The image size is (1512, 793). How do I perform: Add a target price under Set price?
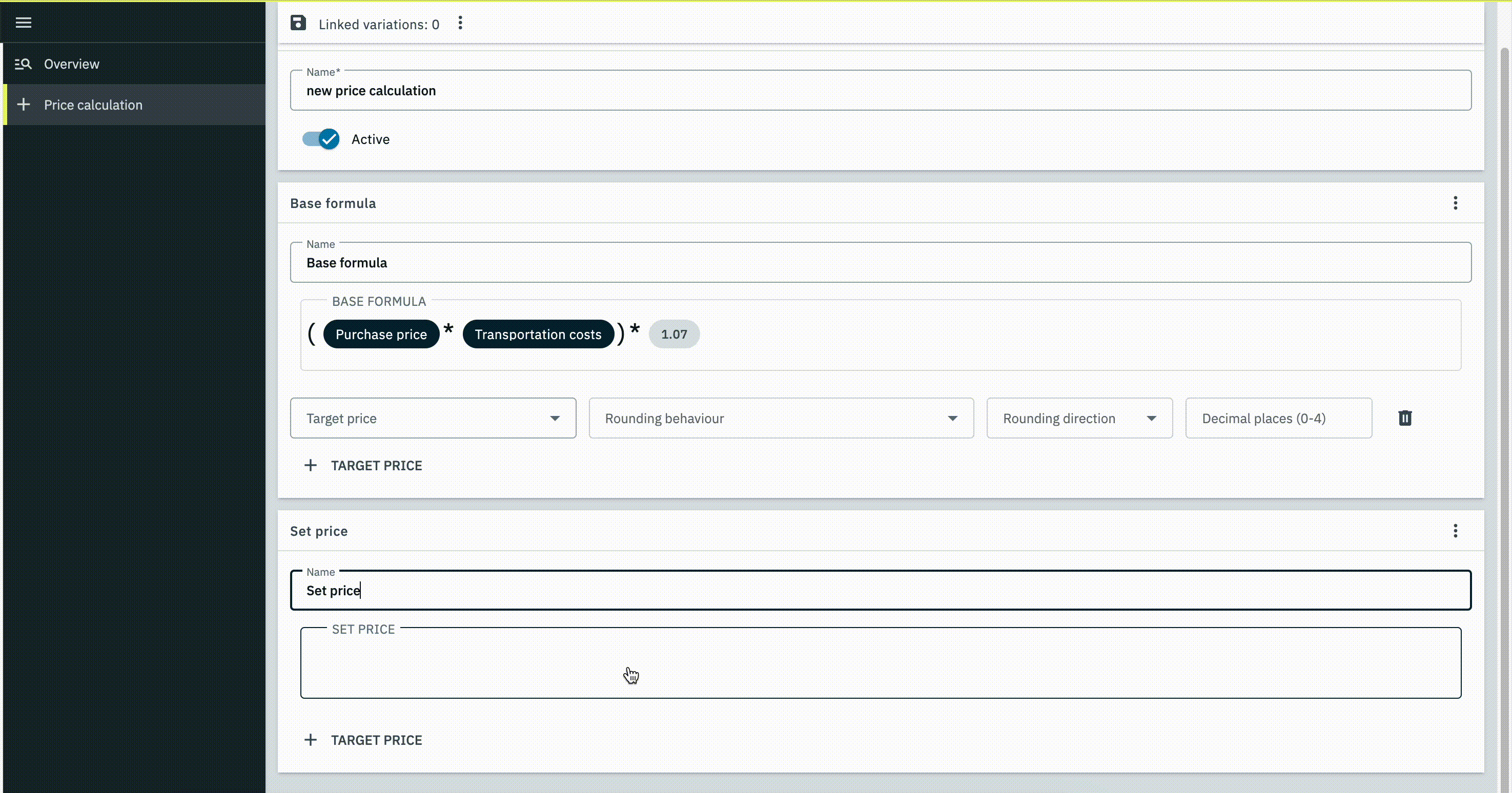click(x=363, y=740)
